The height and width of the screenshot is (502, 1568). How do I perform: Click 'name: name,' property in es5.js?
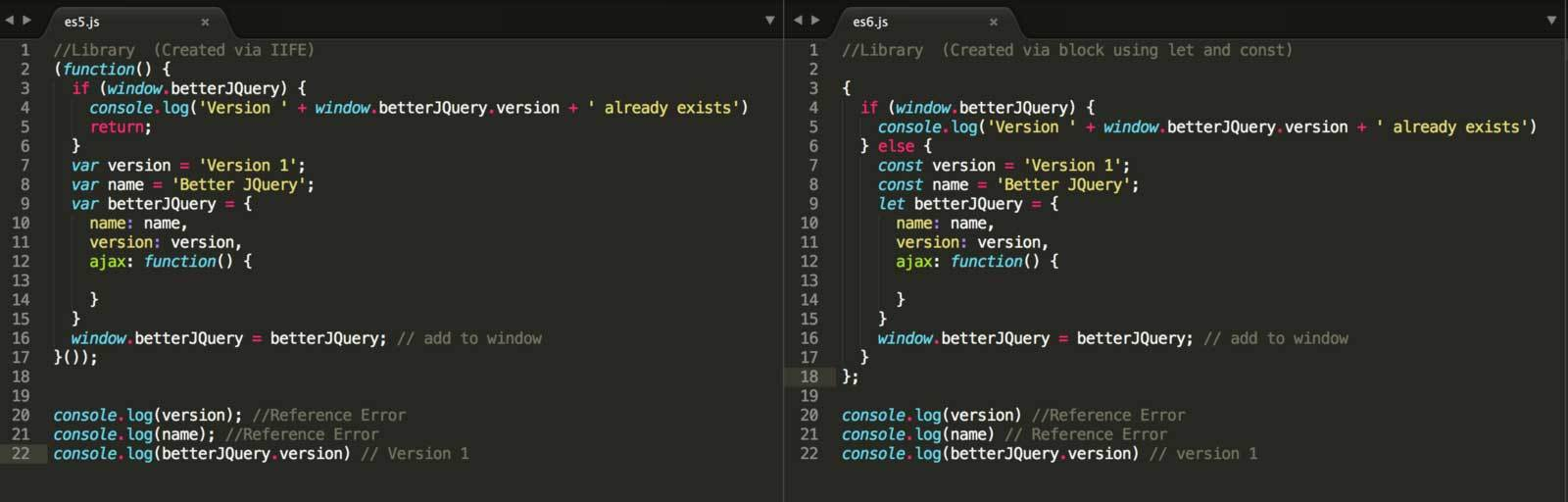[x=138, y=224]
